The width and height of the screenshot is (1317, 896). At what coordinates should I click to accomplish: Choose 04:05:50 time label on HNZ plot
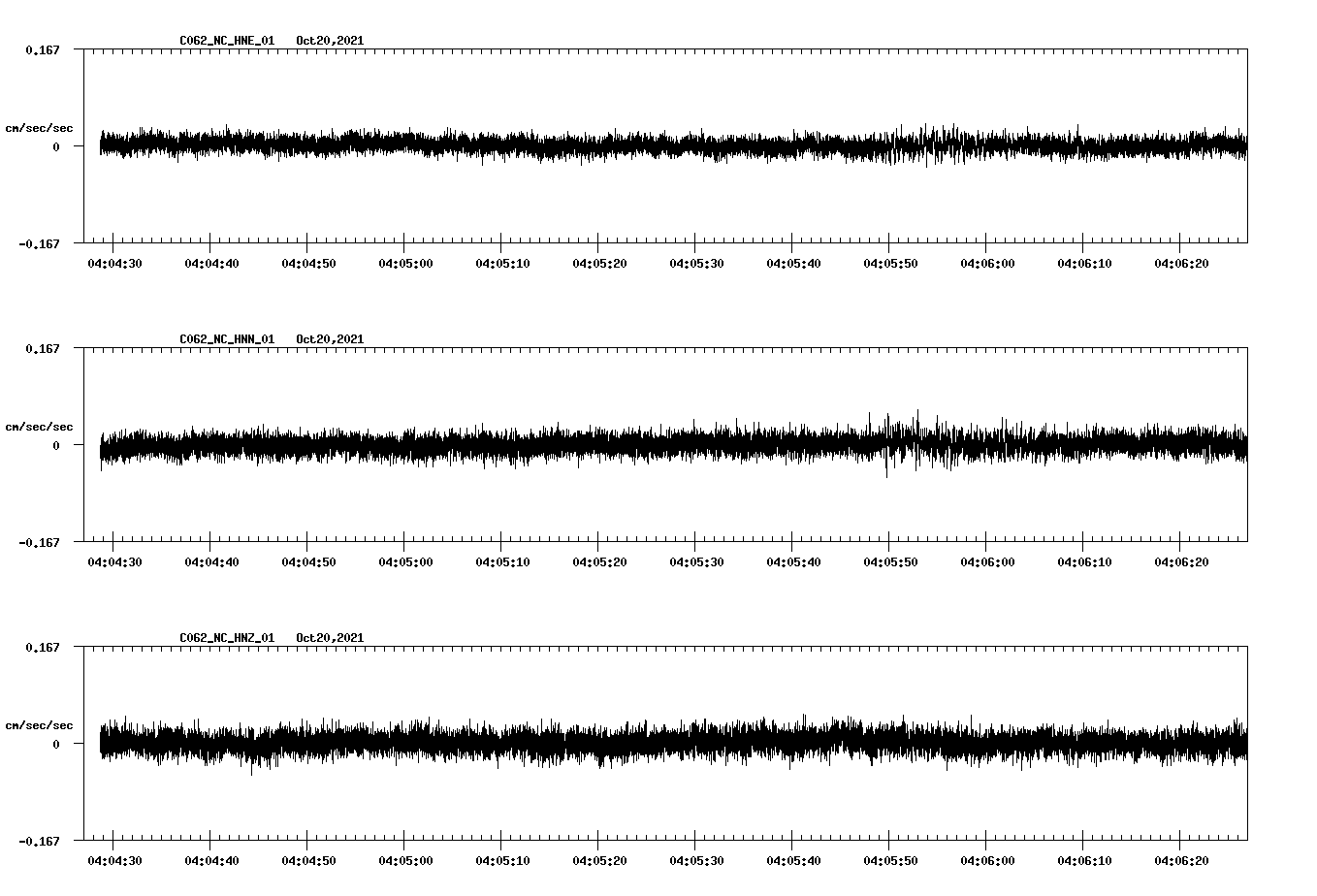coord(890,860)
